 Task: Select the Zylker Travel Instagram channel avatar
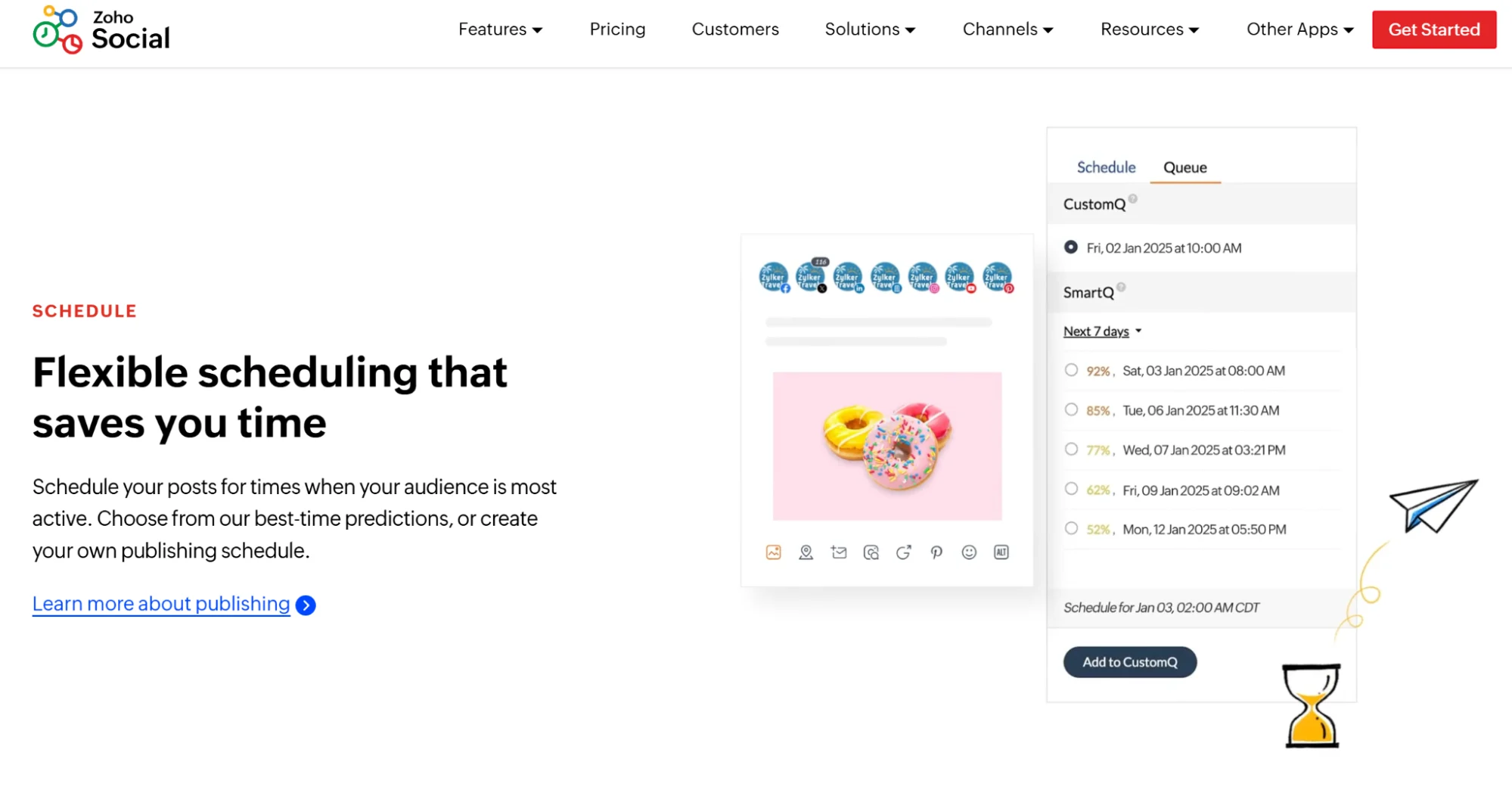click(x=923, y=277)
